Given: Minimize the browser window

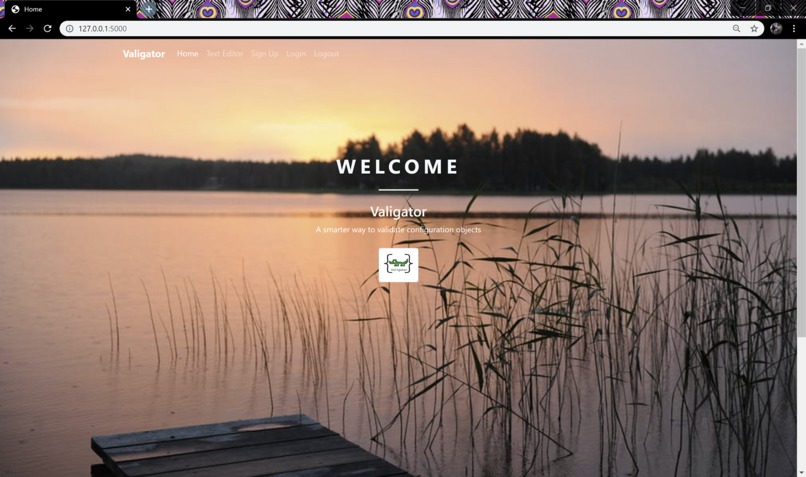Looking at the screenshot, I should [x=742, y=8].
